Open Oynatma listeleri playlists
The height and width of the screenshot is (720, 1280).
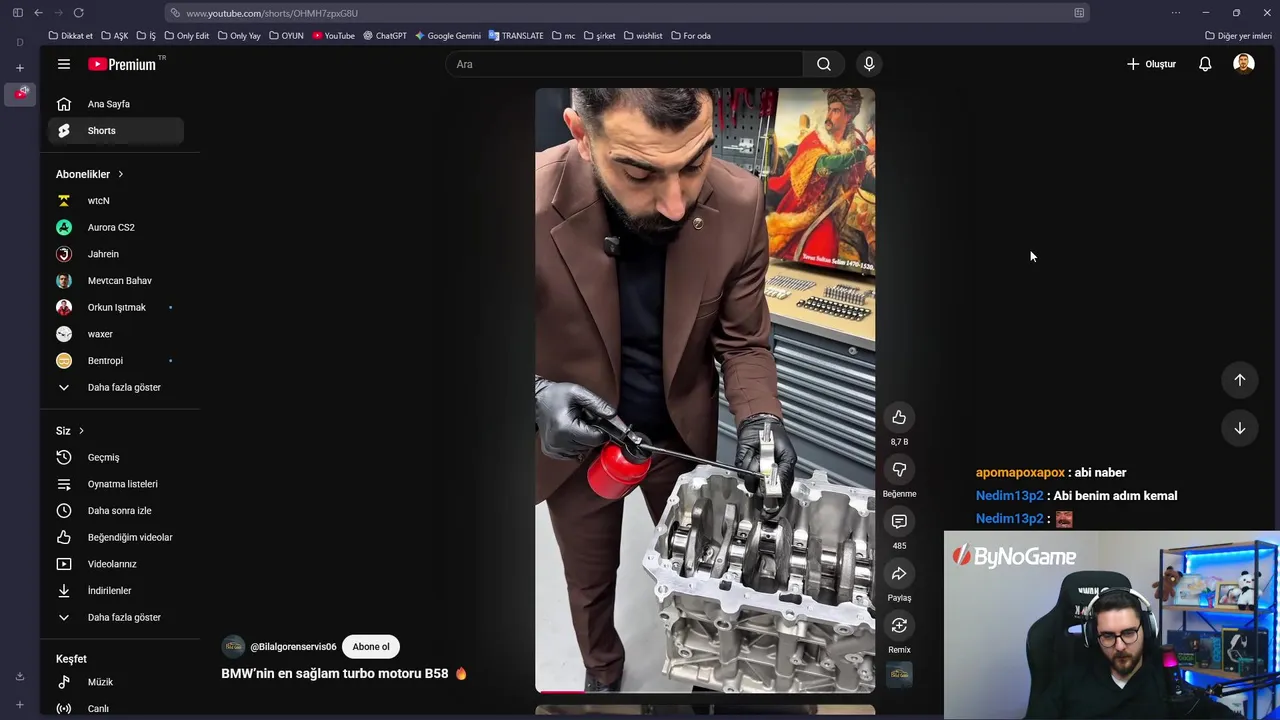coord(115,484)
